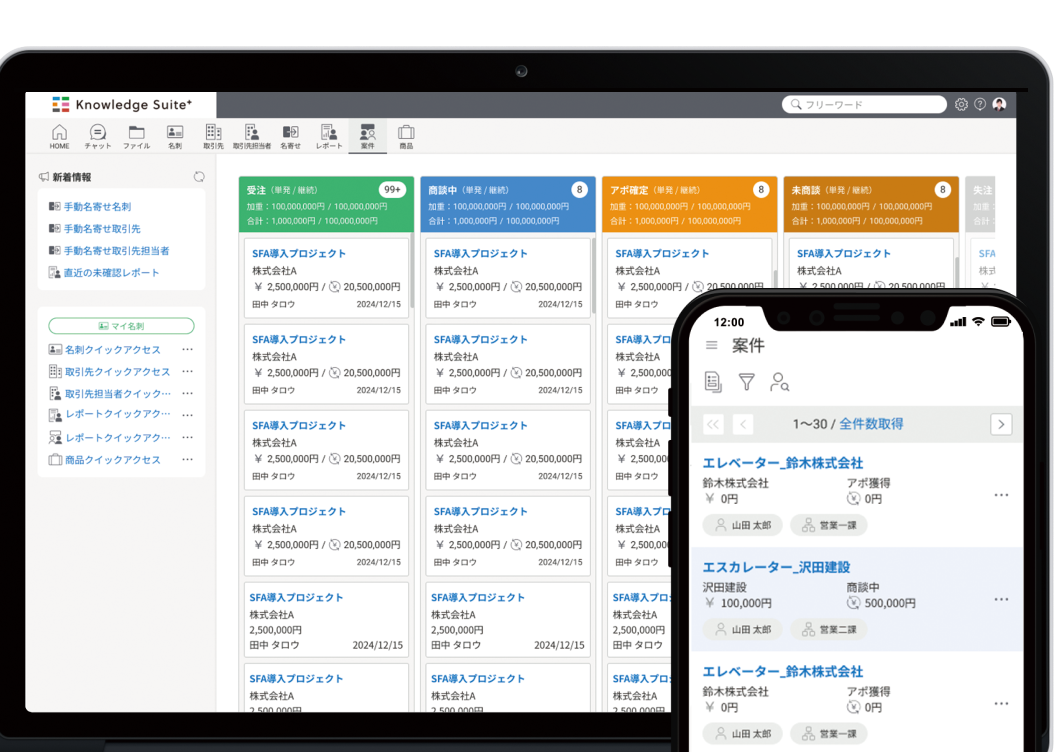Click the 新着情報 megaphone icon
1056x752 pixels.
coord(44,177)
